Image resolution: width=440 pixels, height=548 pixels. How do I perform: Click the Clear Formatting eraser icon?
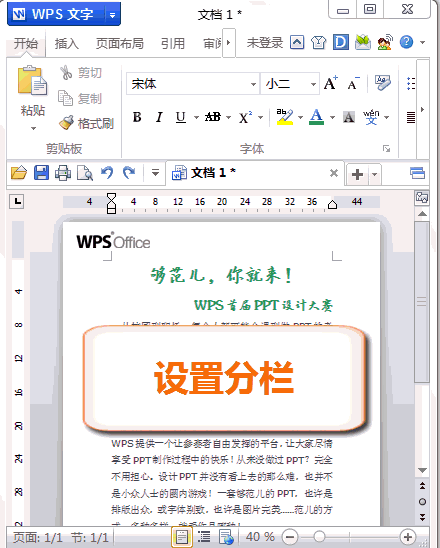click(383, 83)
